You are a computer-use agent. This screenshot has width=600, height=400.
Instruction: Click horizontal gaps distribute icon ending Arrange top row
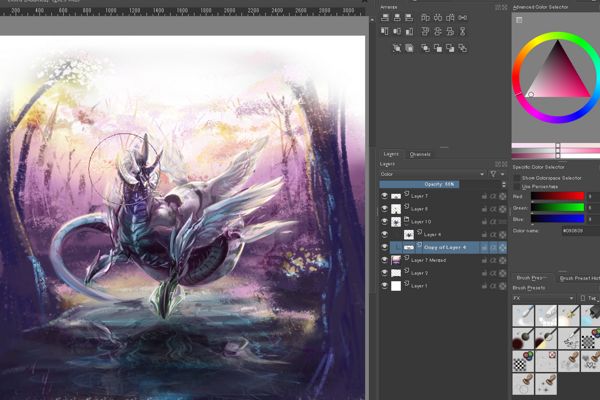[x=463, y=18]
